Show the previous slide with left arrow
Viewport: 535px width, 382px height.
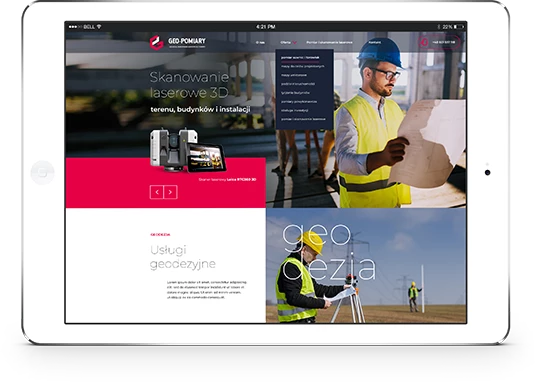pos(157,192)
